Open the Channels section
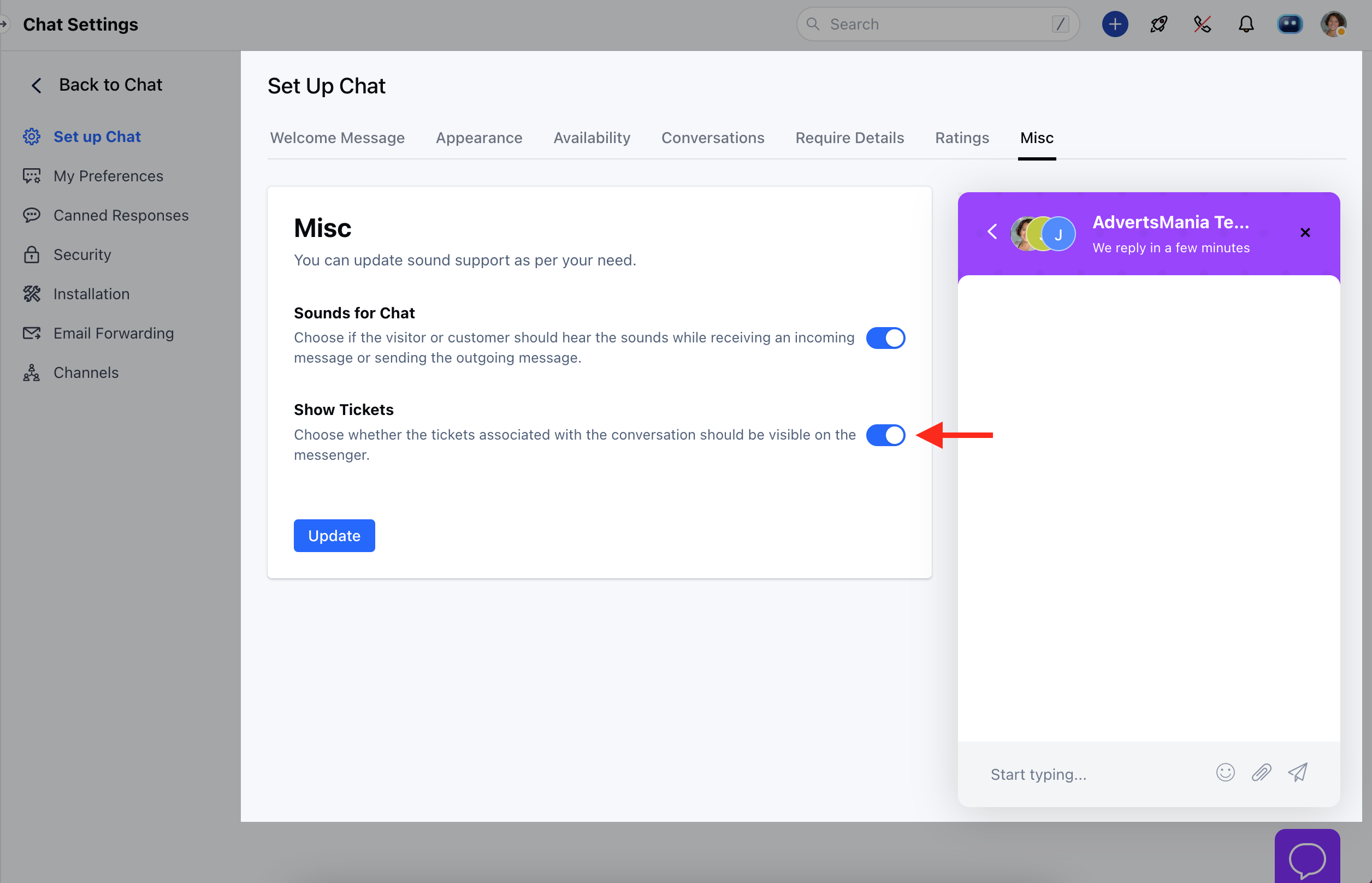This screenshot has width=1372, height=883. [x=85, y=372]
